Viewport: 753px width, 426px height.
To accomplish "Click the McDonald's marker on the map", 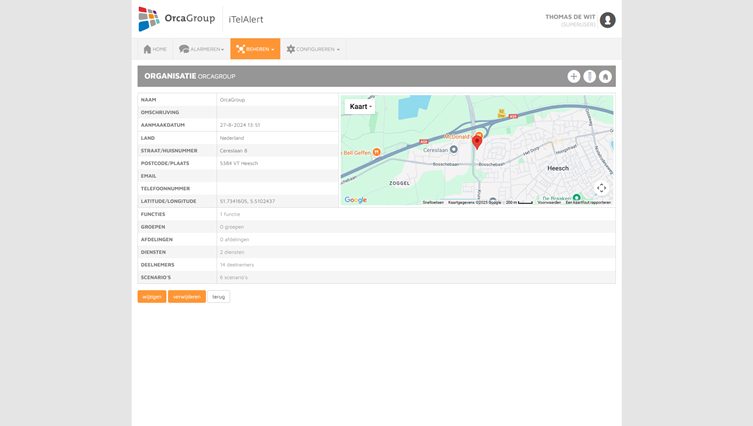I will point(479,136).
